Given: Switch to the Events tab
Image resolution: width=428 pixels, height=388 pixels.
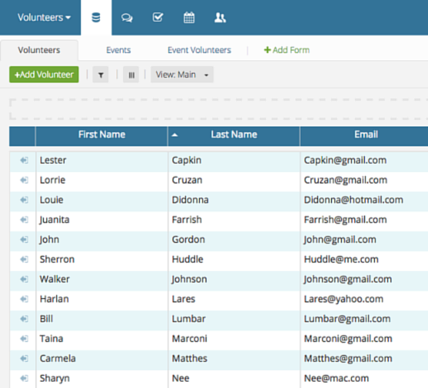Looking at the screenshot, I should point(118,50).
